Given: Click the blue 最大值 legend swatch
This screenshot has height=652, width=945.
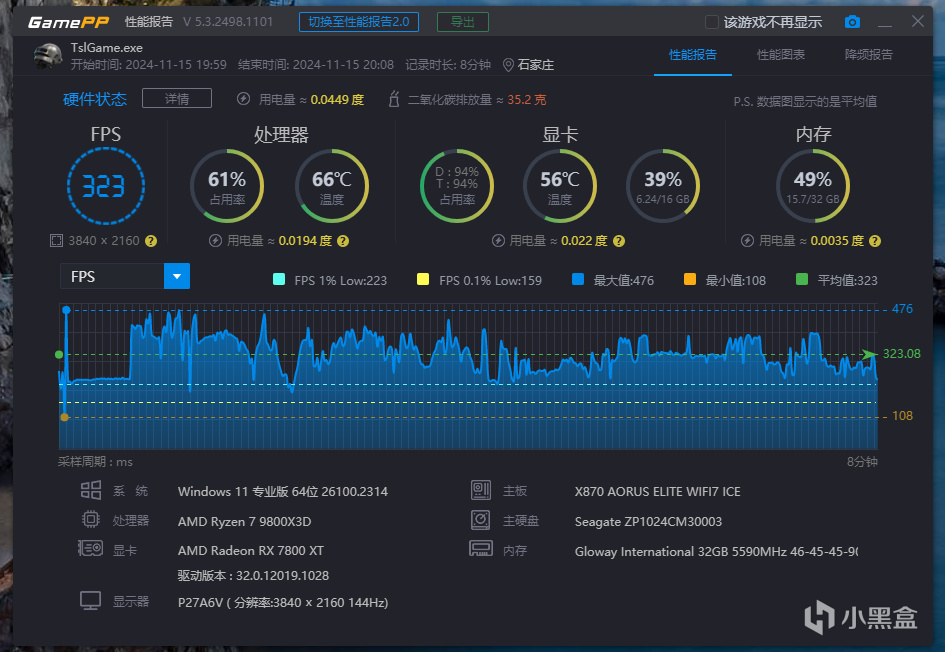Looking at the screenshot, I should (578, 279).
